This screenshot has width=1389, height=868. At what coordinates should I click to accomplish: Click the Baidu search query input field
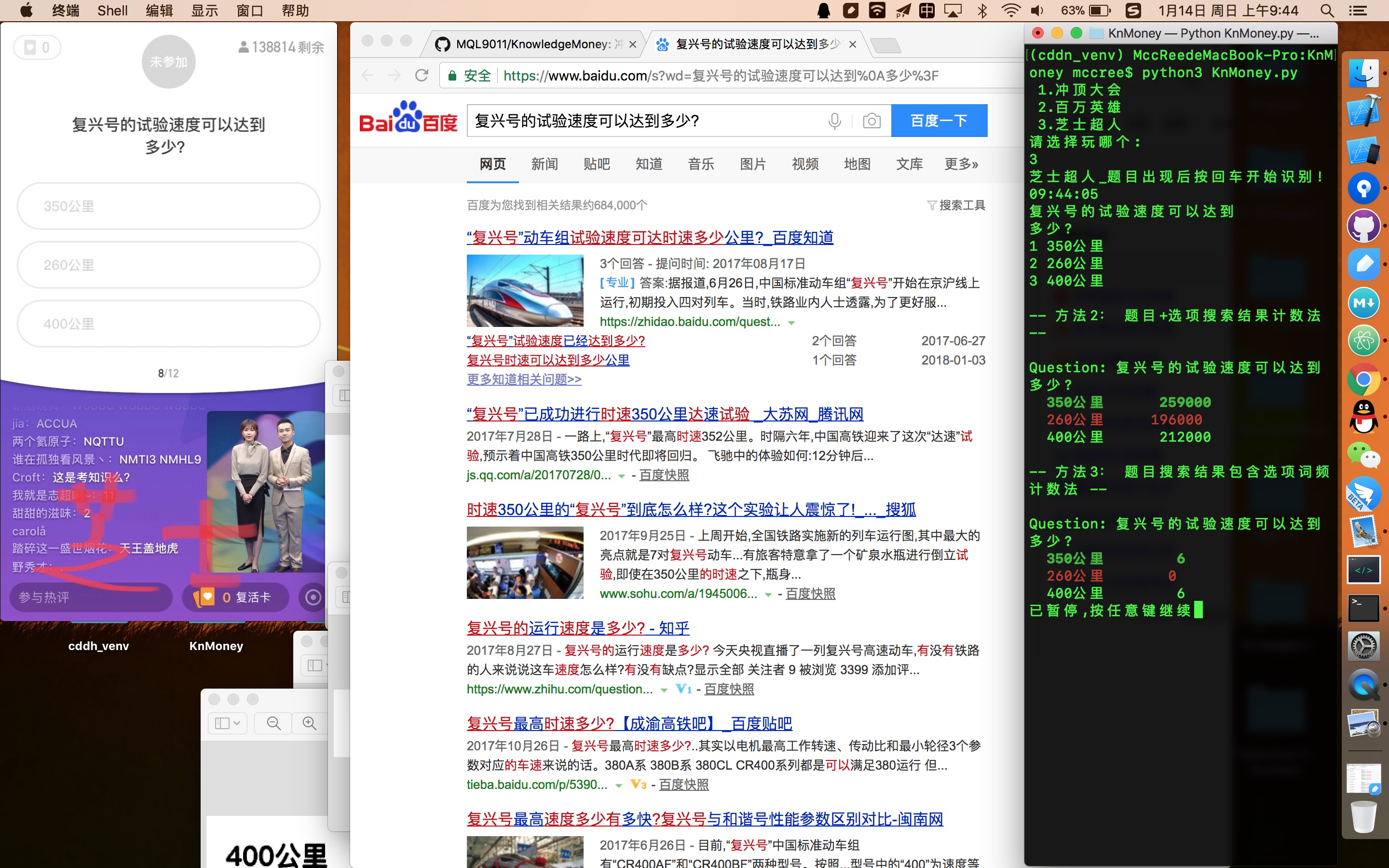(x=643, y=121)
